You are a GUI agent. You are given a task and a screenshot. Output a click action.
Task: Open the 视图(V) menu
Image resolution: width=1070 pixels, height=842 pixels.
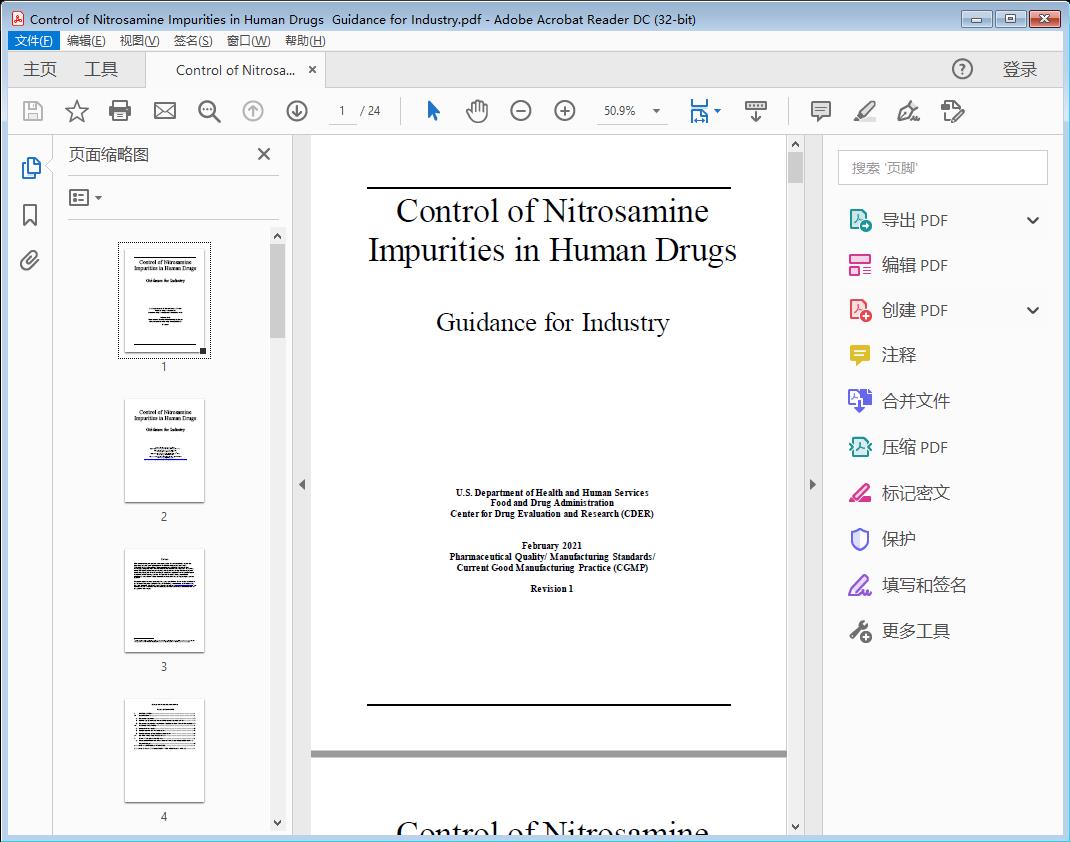[x=139, y=41]
